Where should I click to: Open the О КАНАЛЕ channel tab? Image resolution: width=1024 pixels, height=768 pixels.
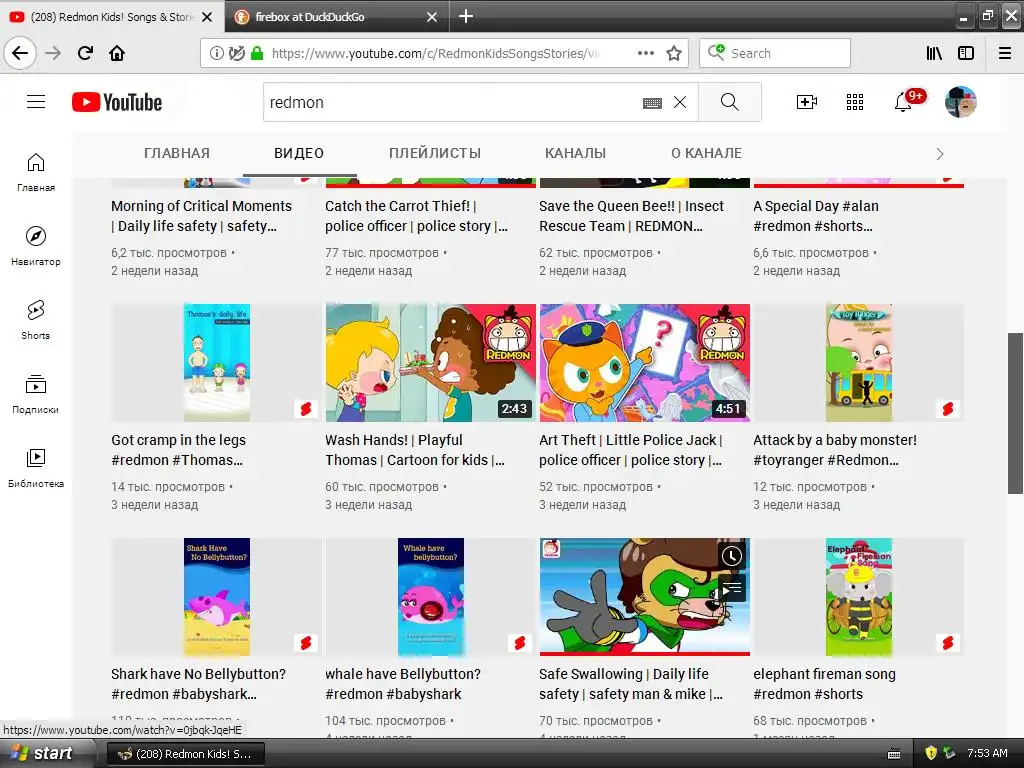tap(707, 153)
